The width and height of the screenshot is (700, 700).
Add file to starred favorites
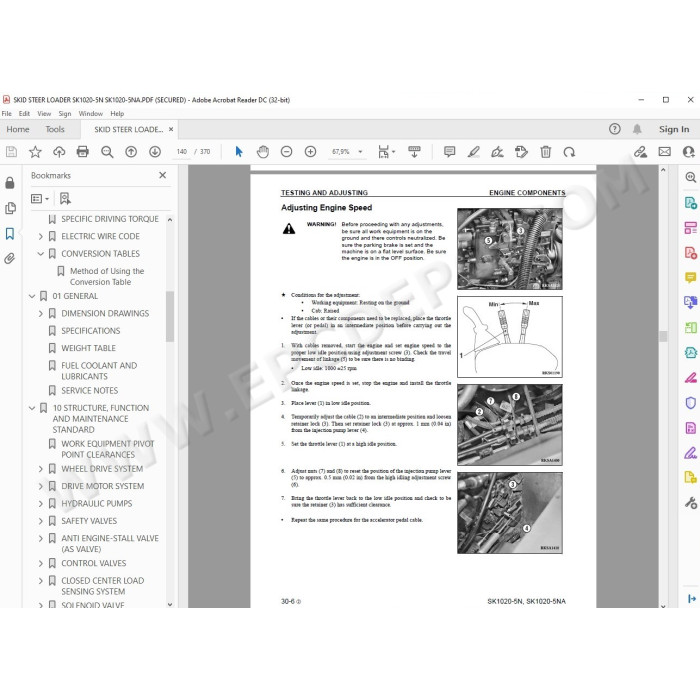35,152
